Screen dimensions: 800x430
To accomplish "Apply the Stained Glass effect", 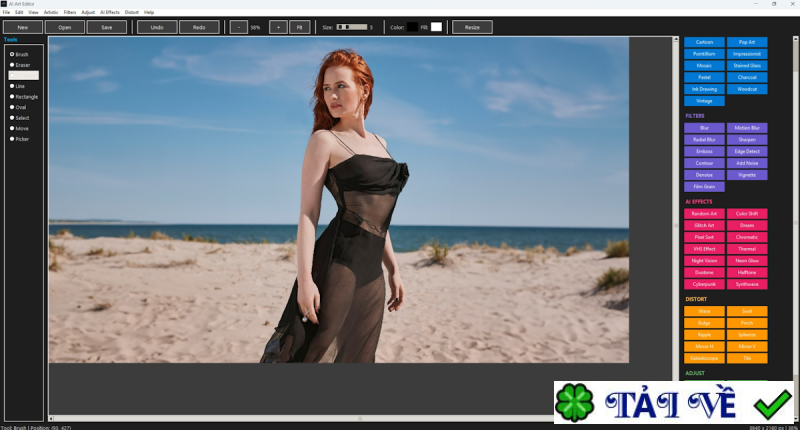I will click(747, 65).
